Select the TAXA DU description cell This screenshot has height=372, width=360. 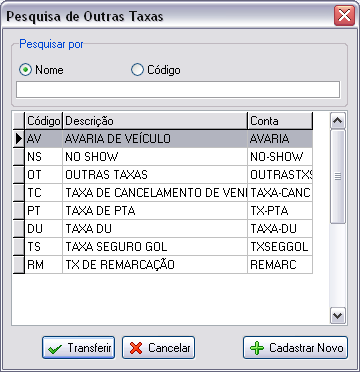point(155,229)
